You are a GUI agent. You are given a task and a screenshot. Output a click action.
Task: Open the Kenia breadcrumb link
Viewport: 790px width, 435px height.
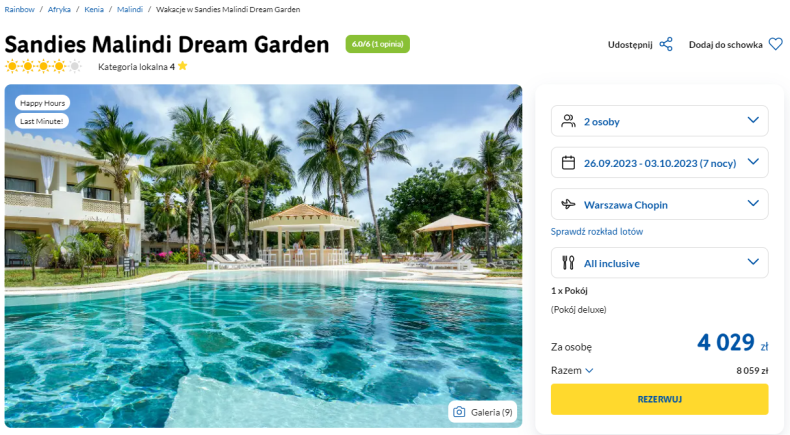click(94, 9)
